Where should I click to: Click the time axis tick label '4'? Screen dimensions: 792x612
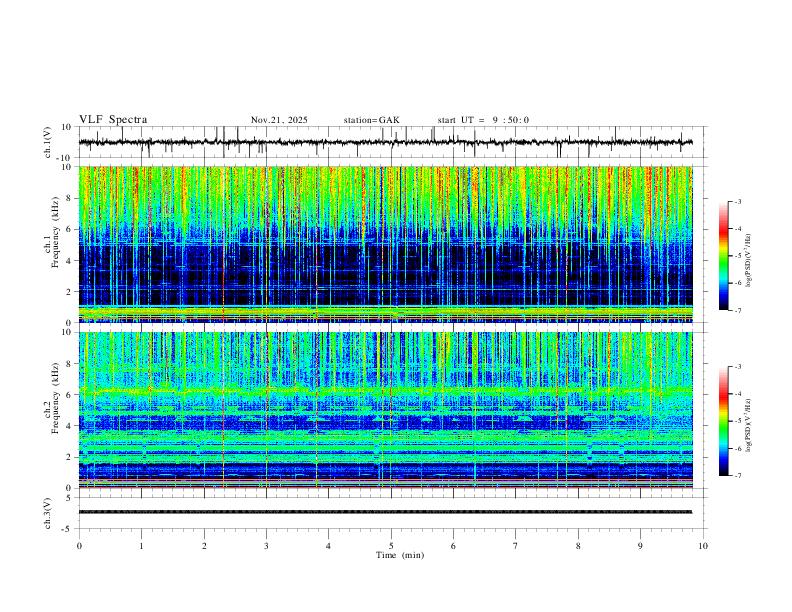(x=328, y=546)
